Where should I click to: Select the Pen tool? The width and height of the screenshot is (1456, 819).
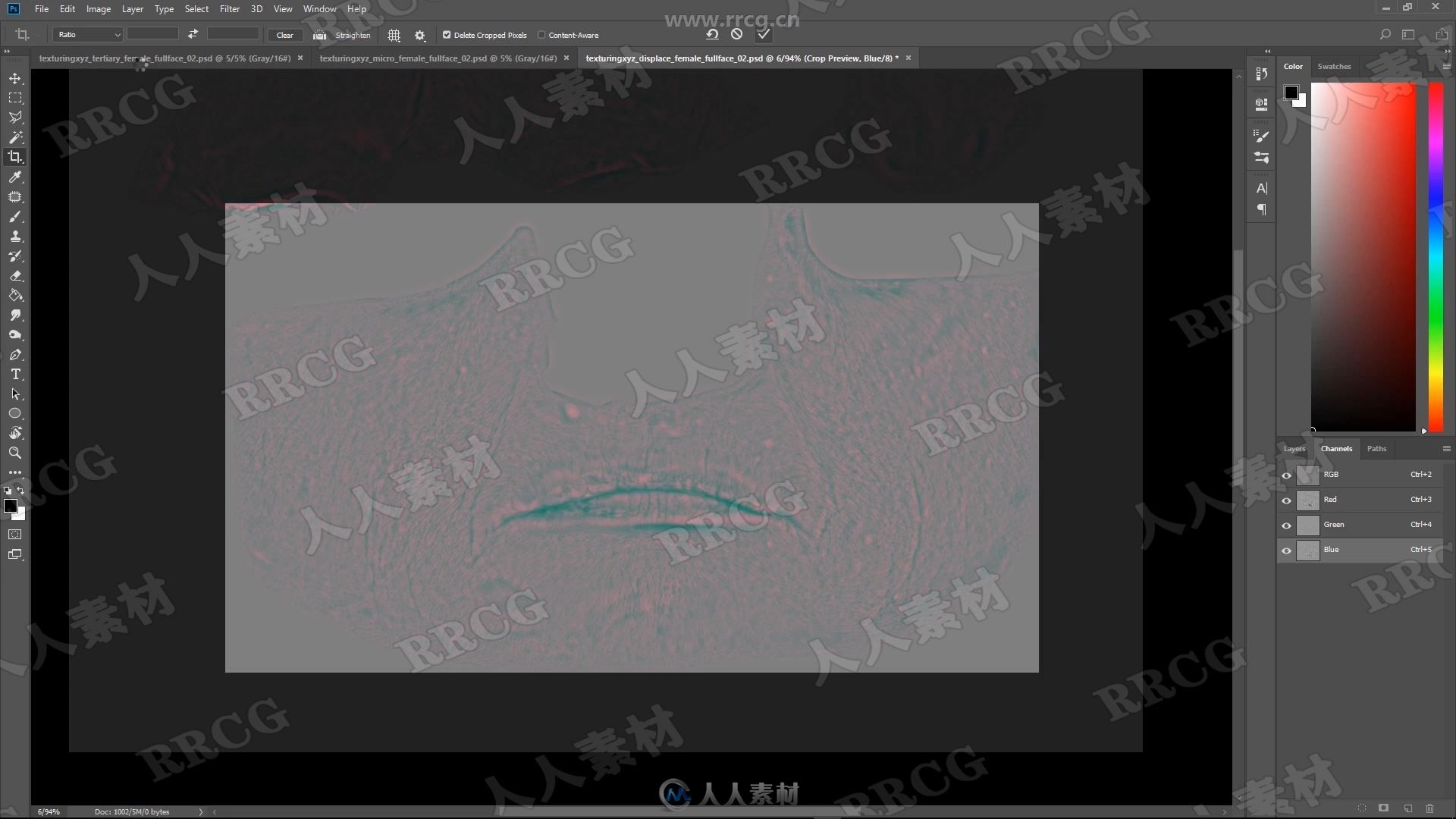tap(14, 354)
